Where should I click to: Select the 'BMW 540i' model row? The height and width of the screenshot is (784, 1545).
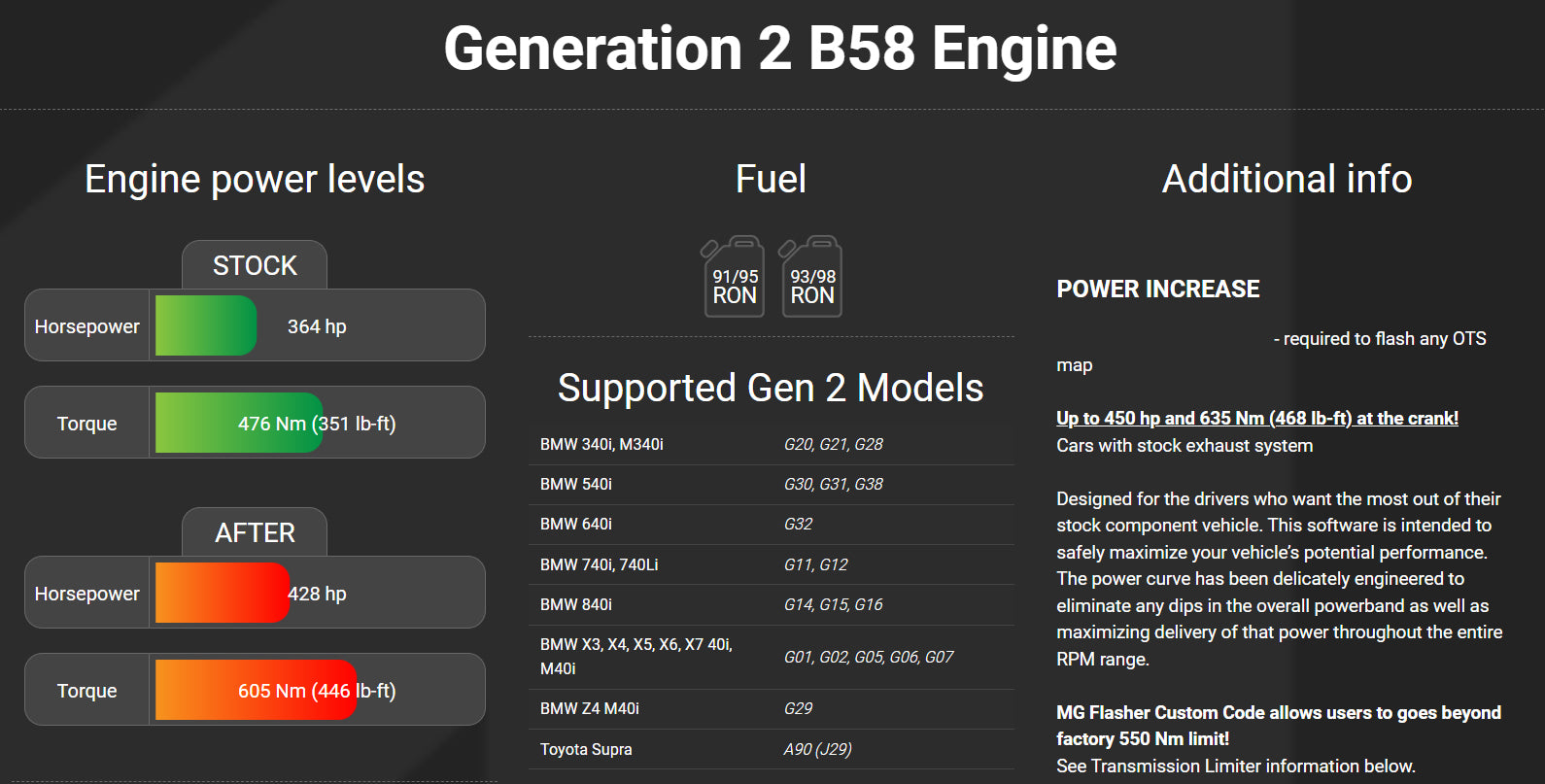(x=772, y=484)
